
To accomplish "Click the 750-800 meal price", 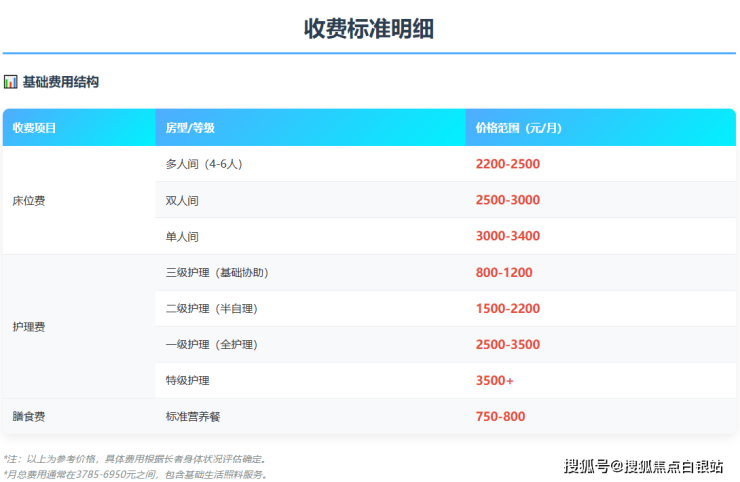I will click(x=500, y=416).
